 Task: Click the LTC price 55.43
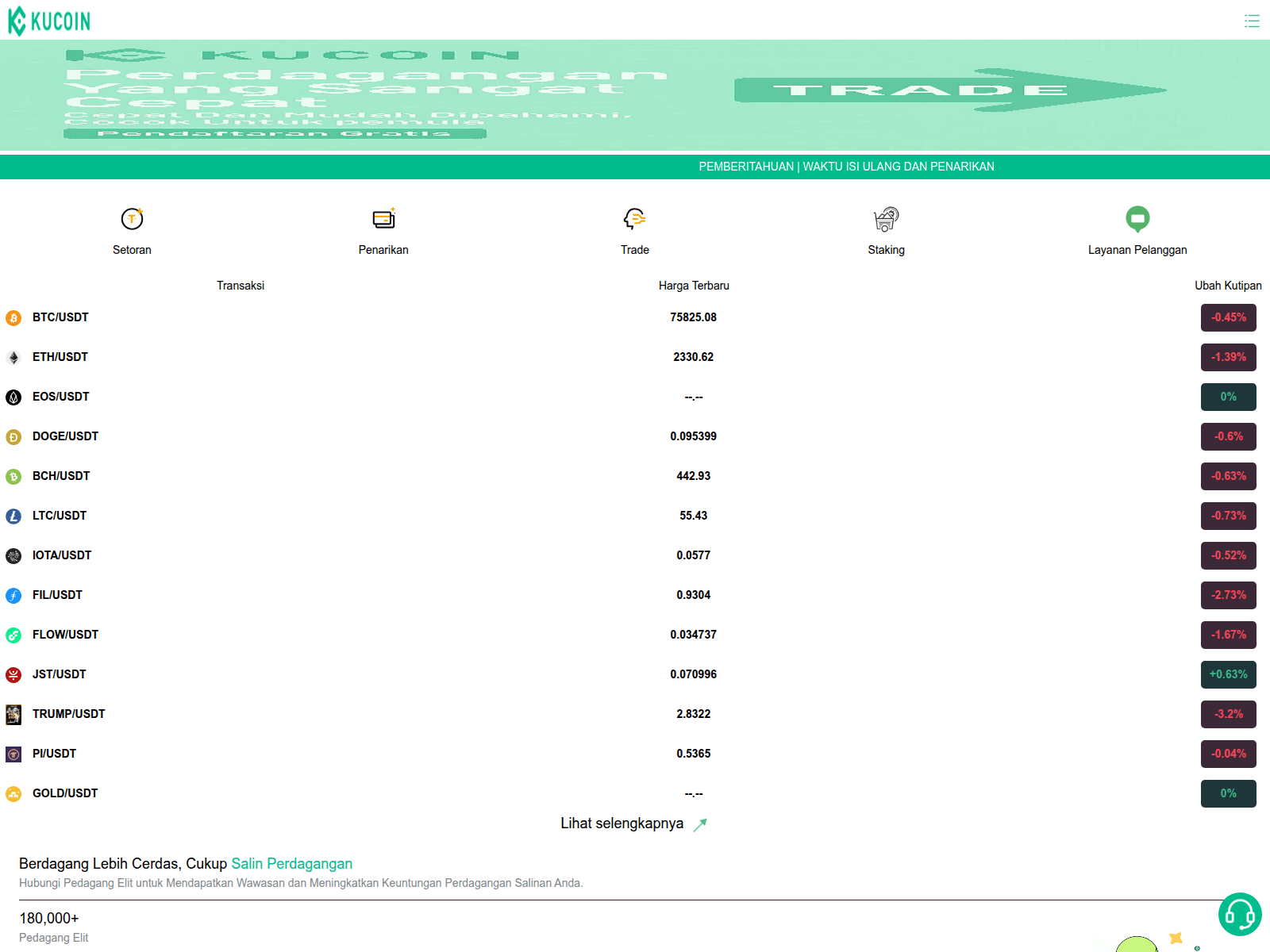pyautogui.click(x=694, y=516)
